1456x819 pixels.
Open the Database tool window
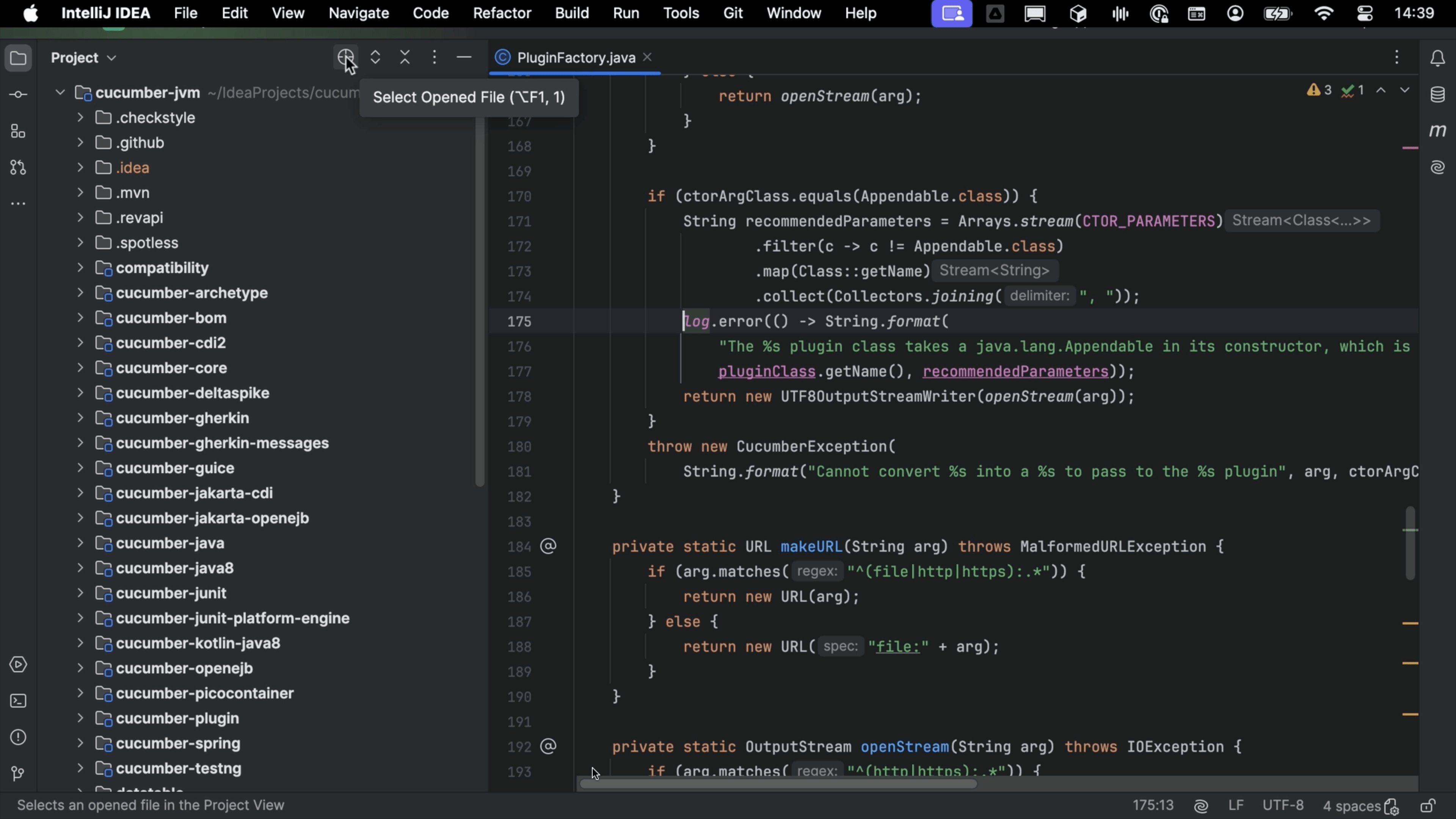tap(1437, 94)
